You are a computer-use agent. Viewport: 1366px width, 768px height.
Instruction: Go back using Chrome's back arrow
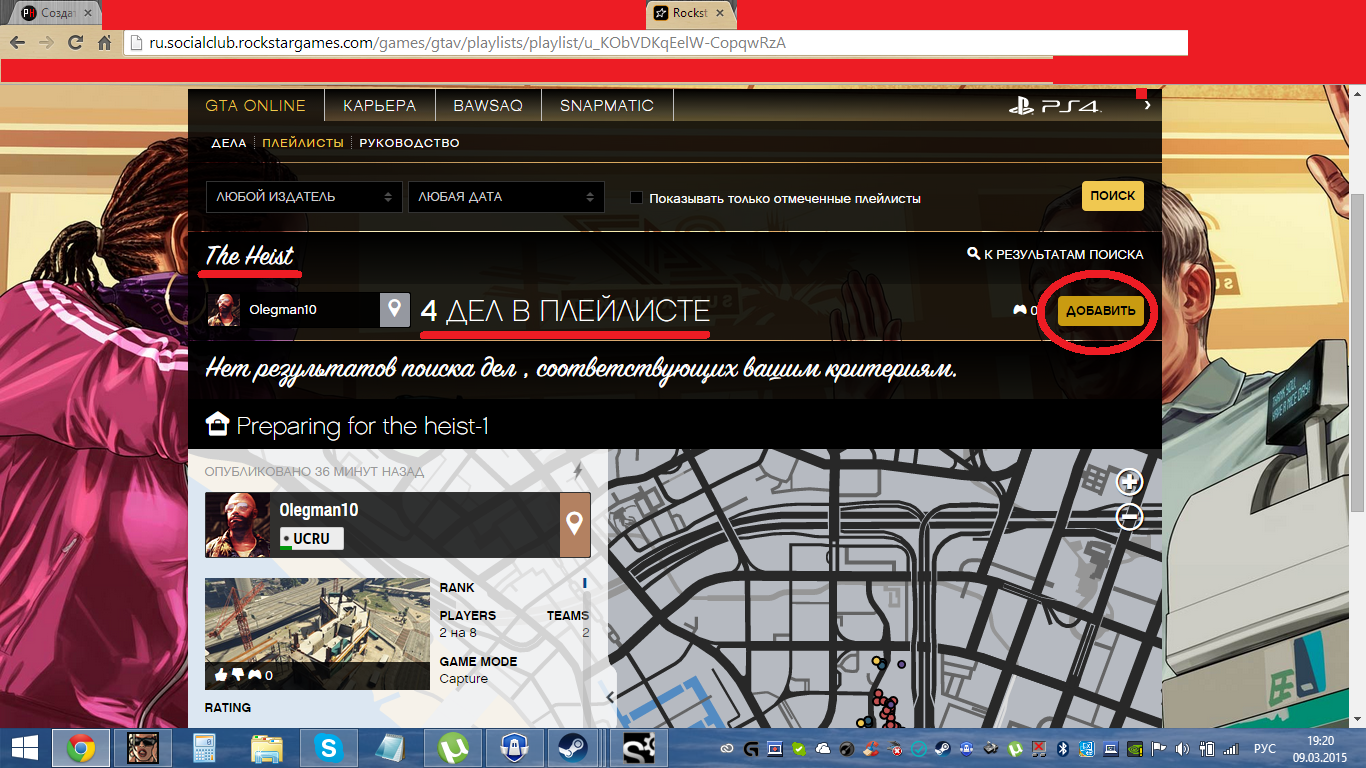[x=16, y=43]
